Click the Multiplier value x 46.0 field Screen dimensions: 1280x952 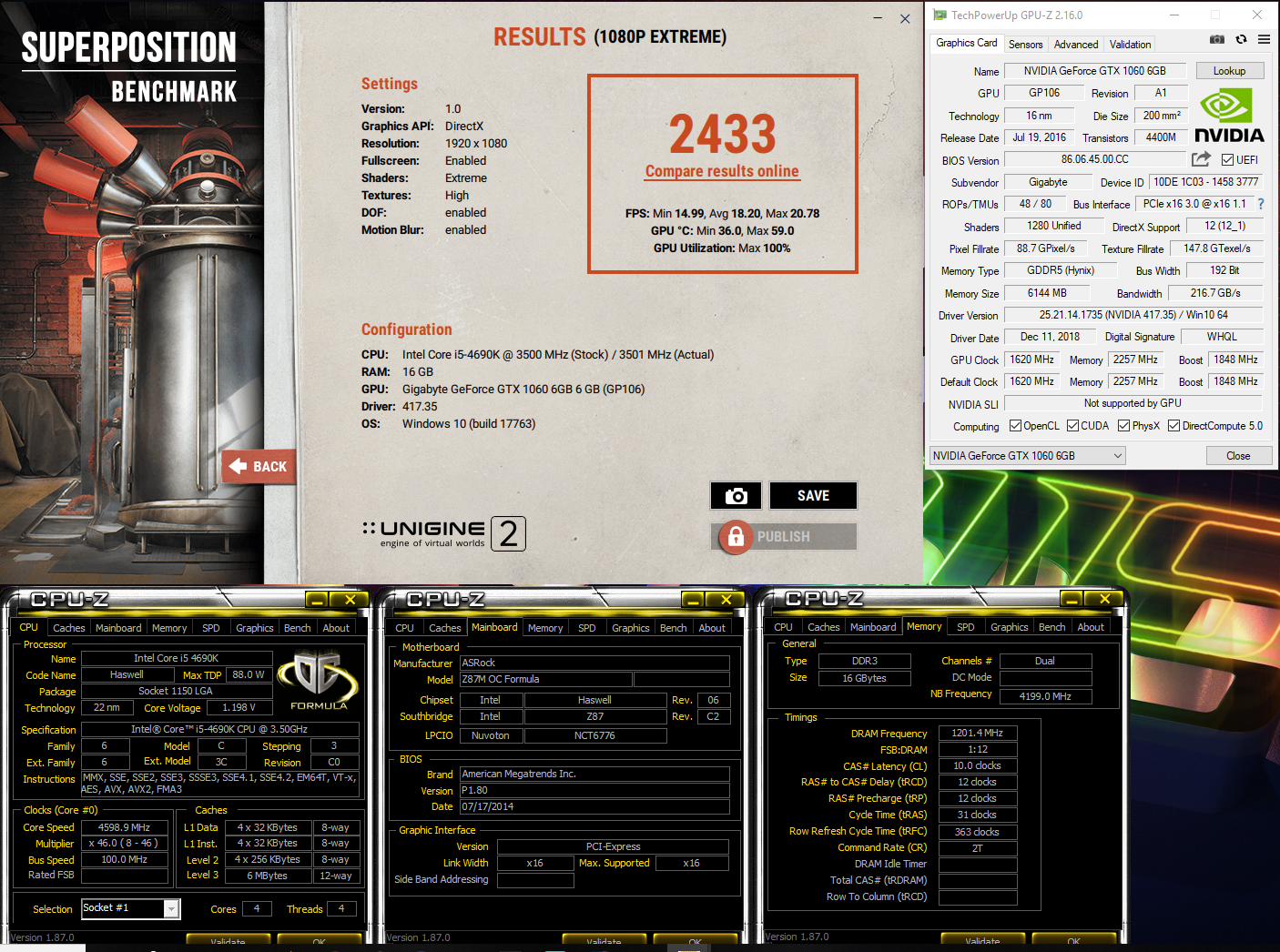click(x=125, y=844)
